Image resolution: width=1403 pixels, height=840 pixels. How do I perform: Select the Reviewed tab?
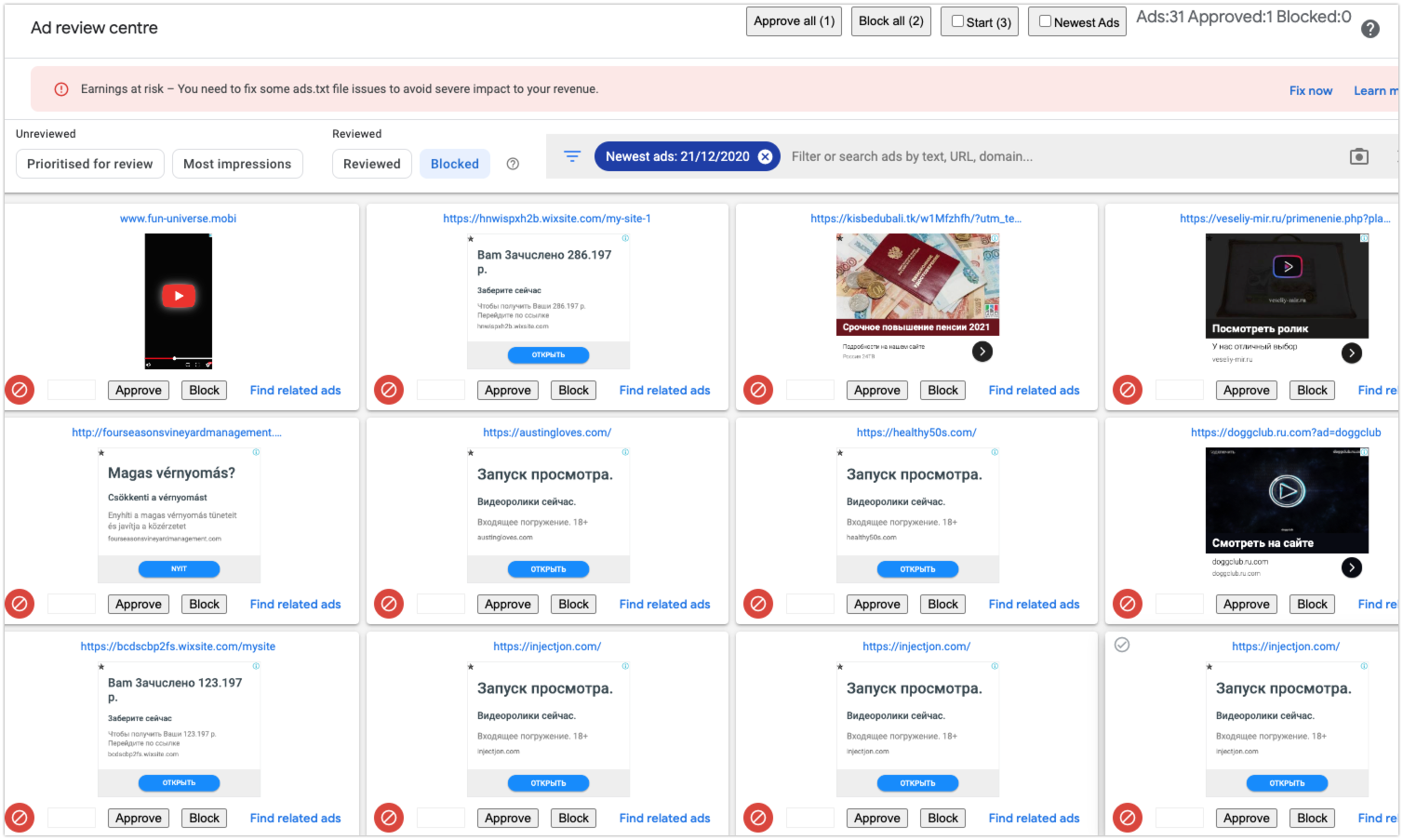coord(371,164)
